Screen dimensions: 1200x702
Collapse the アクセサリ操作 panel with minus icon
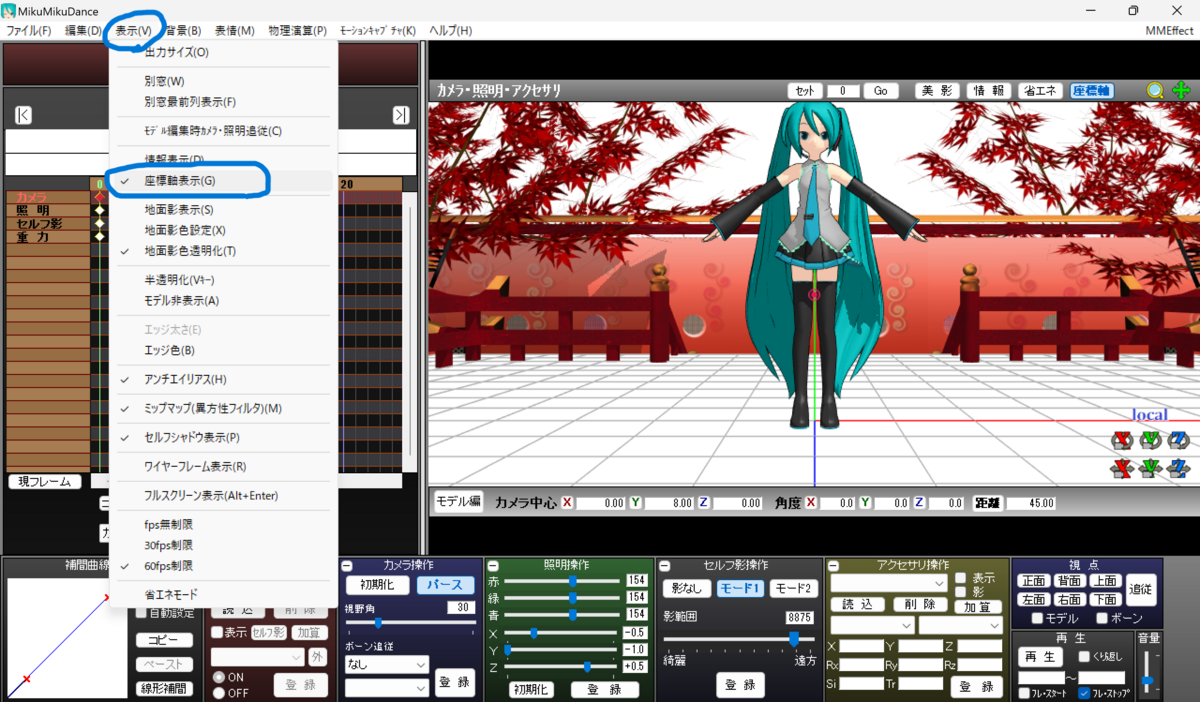(x=832, y=566)
